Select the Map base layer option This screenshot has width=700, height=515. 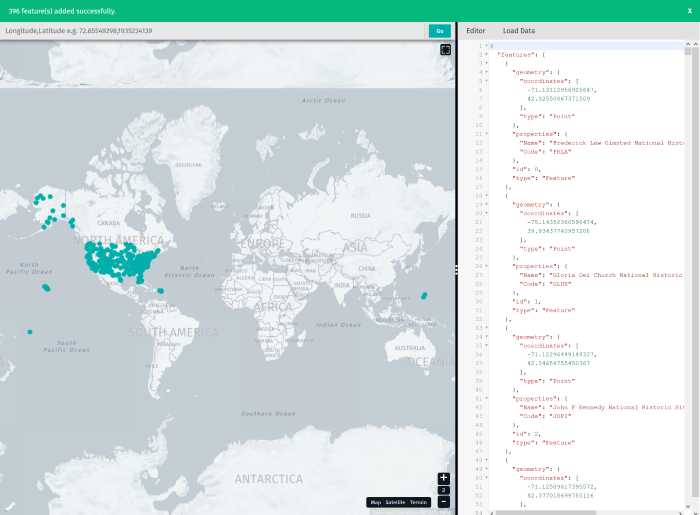[x=375, y=503]
